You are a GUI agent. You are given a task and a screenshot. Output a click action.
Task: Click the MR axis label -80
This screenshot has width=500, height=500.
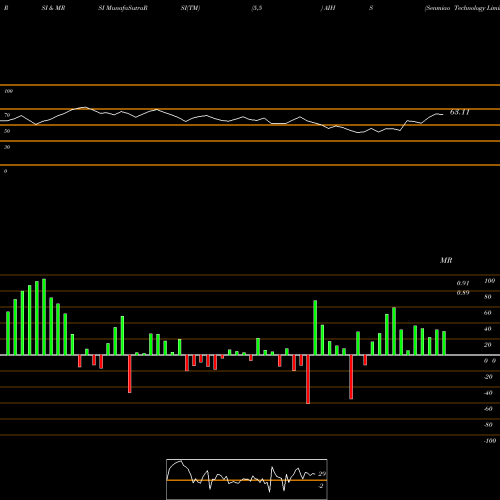488,425
